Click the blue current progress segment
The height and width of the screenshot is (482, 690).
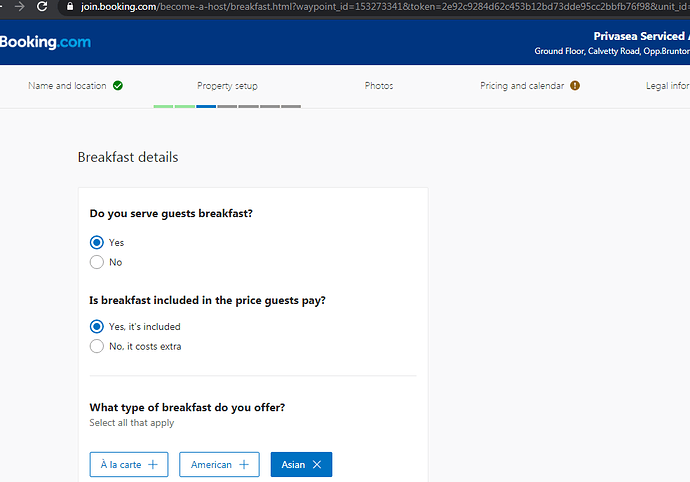(x=206, y=106)
